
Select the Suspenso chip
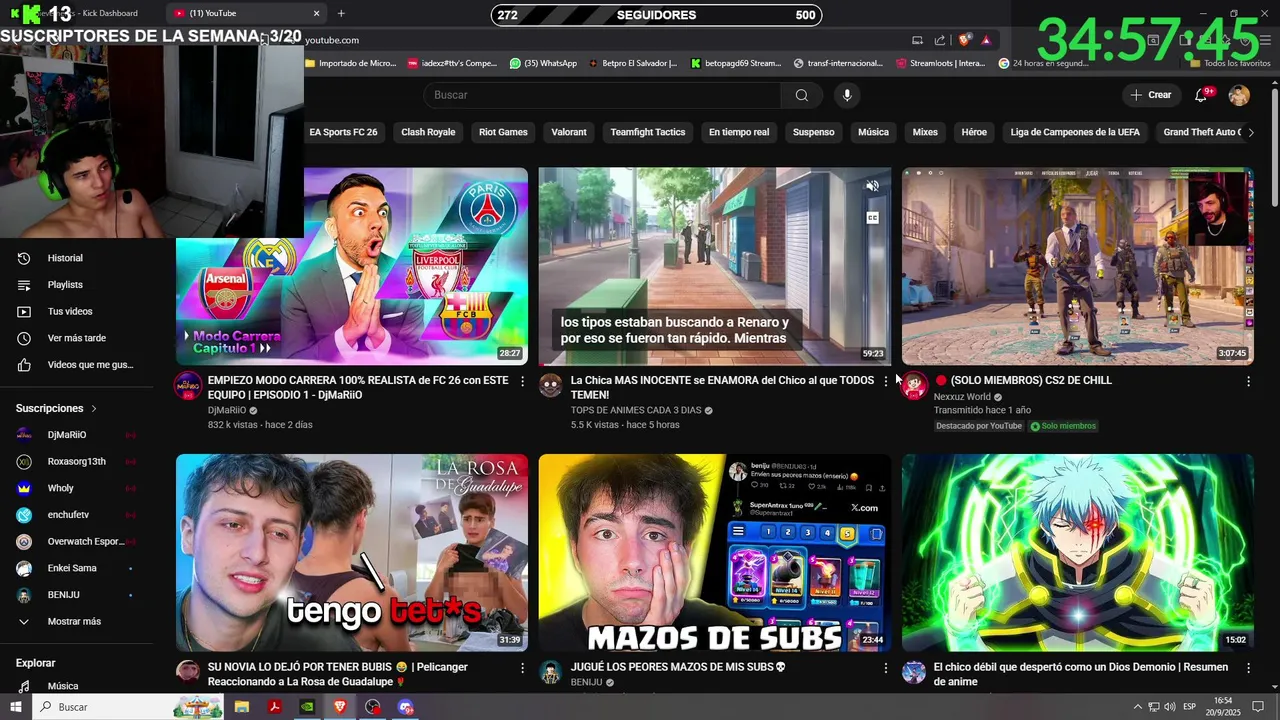[x=814, y=132]
